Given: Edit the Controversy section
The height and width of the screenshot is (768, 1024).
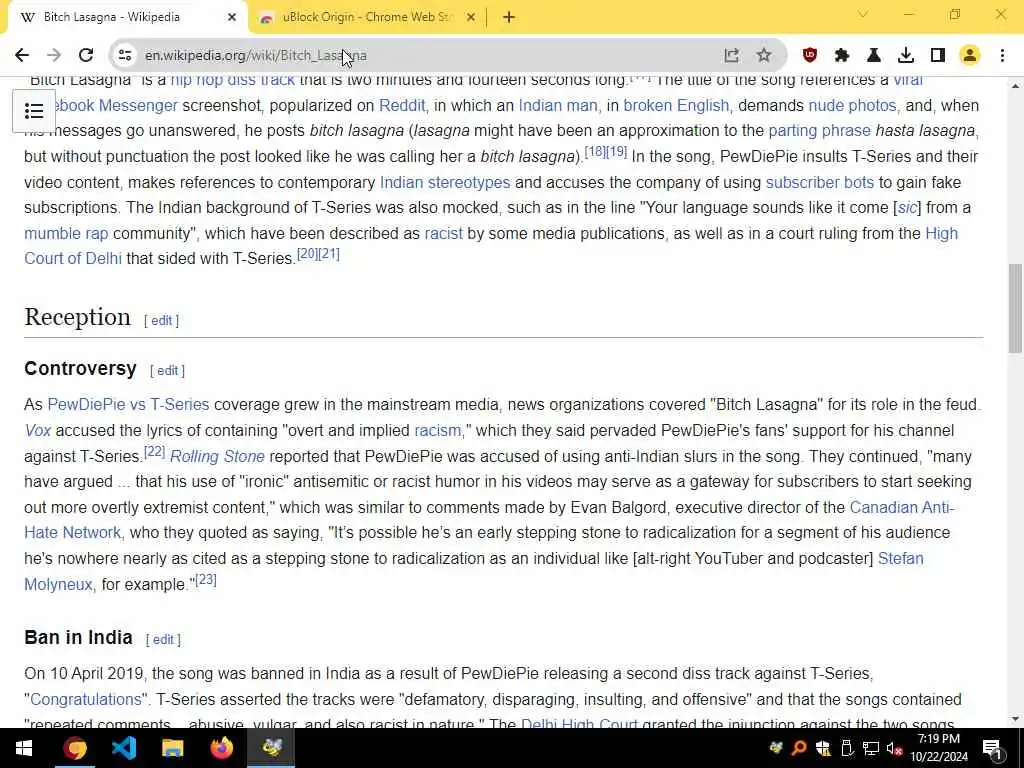Looking at the screenshot, I should pos(167,371).
